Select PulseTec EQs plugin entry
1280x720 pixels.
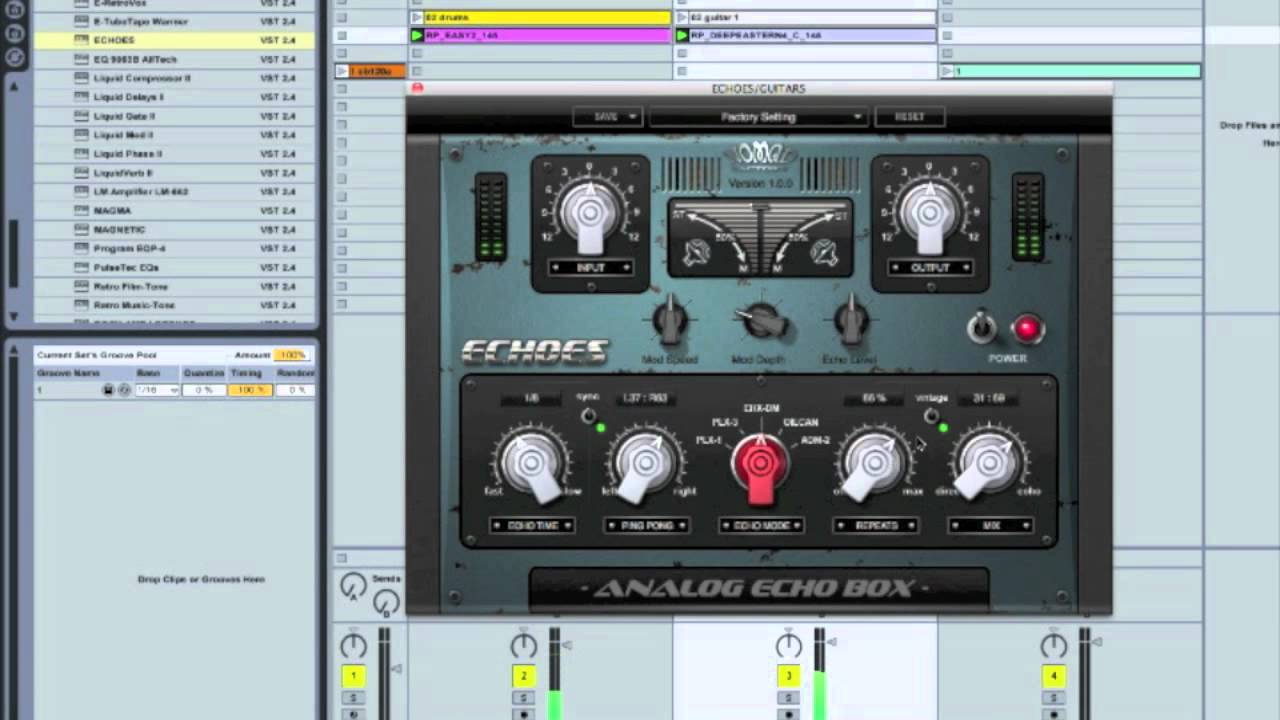tap(175, 268)
